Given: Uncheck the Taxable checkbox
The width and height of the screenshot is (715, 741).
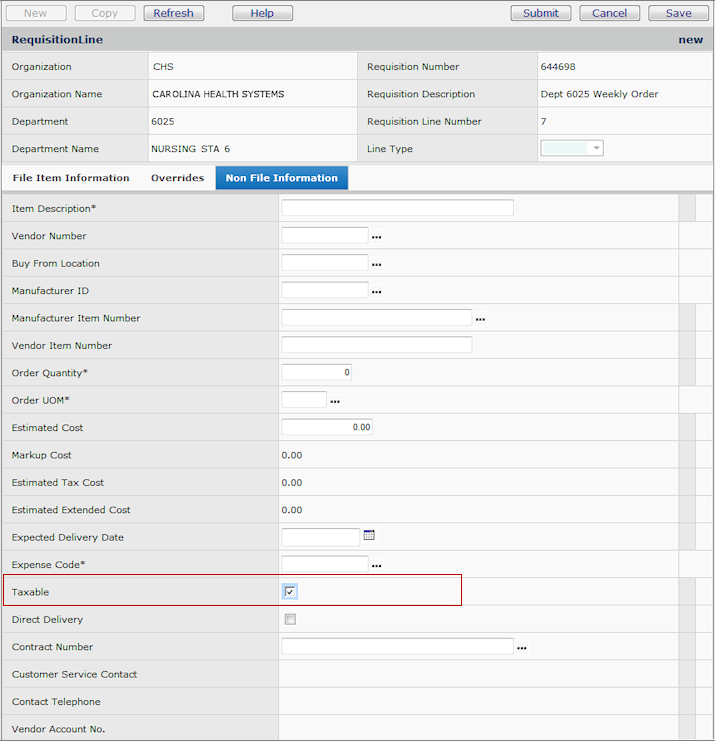Looking at the screenshot, I should pyautogui.click(x=290, y=592).
